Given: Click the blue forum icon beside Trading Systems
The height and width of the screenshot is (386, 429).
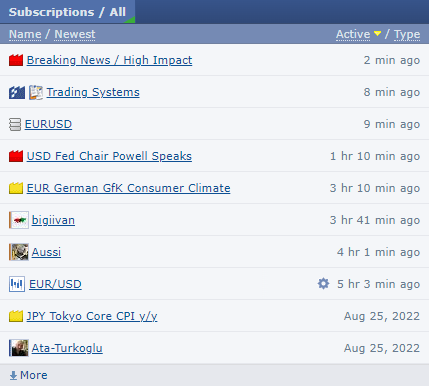Looking at the screenshot, I should pos(17,92).
